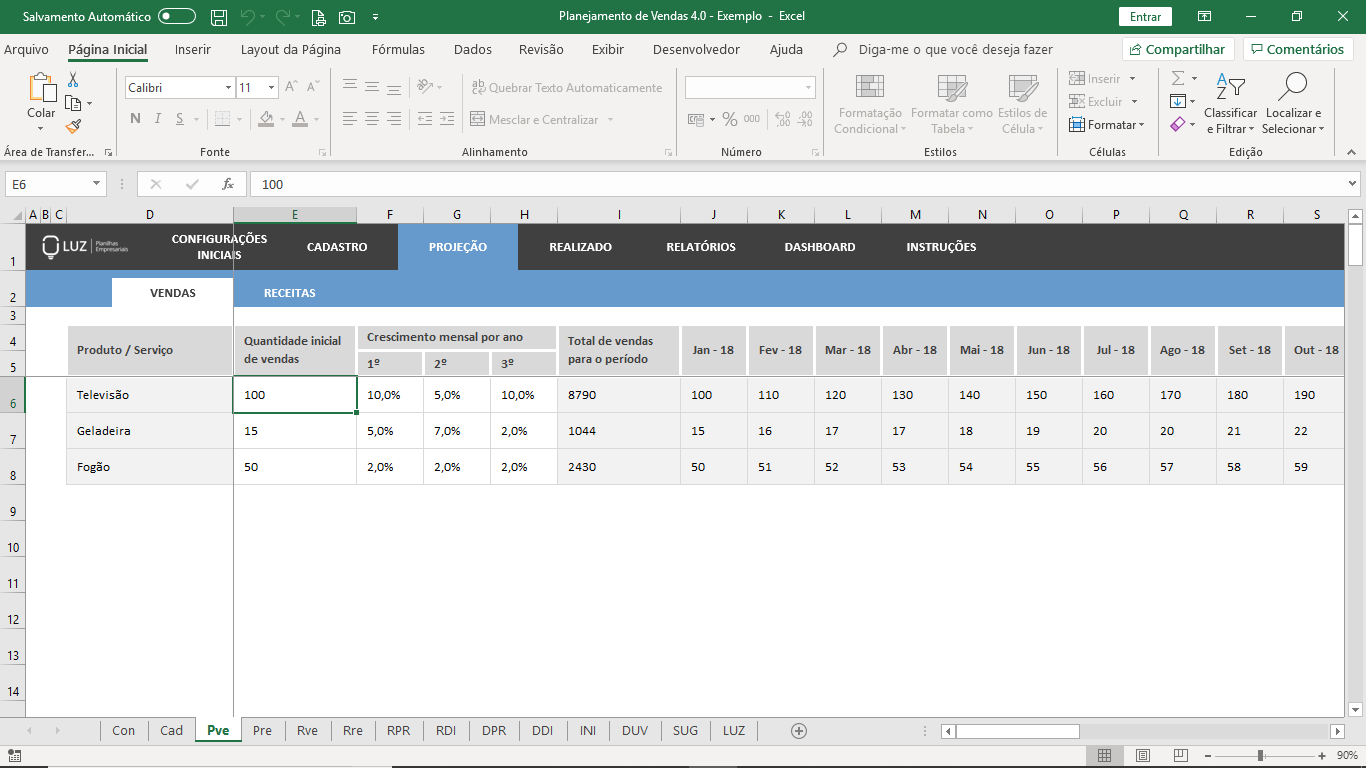
Task: Click the percent style icon
Action: [x=730, y=119]
